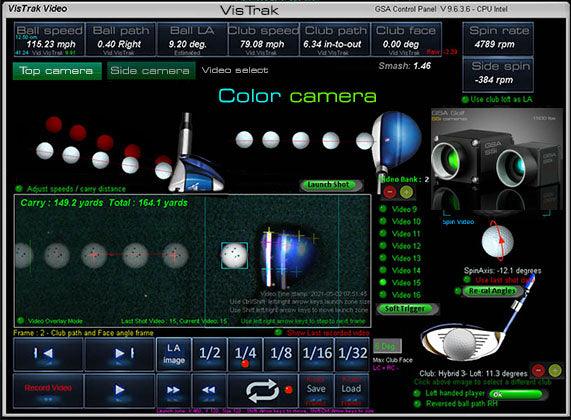The width and height of the screenshot is (571, 420).
Task: Click the Carry 149.2 yards text
Action: click(x=62, y=203)
